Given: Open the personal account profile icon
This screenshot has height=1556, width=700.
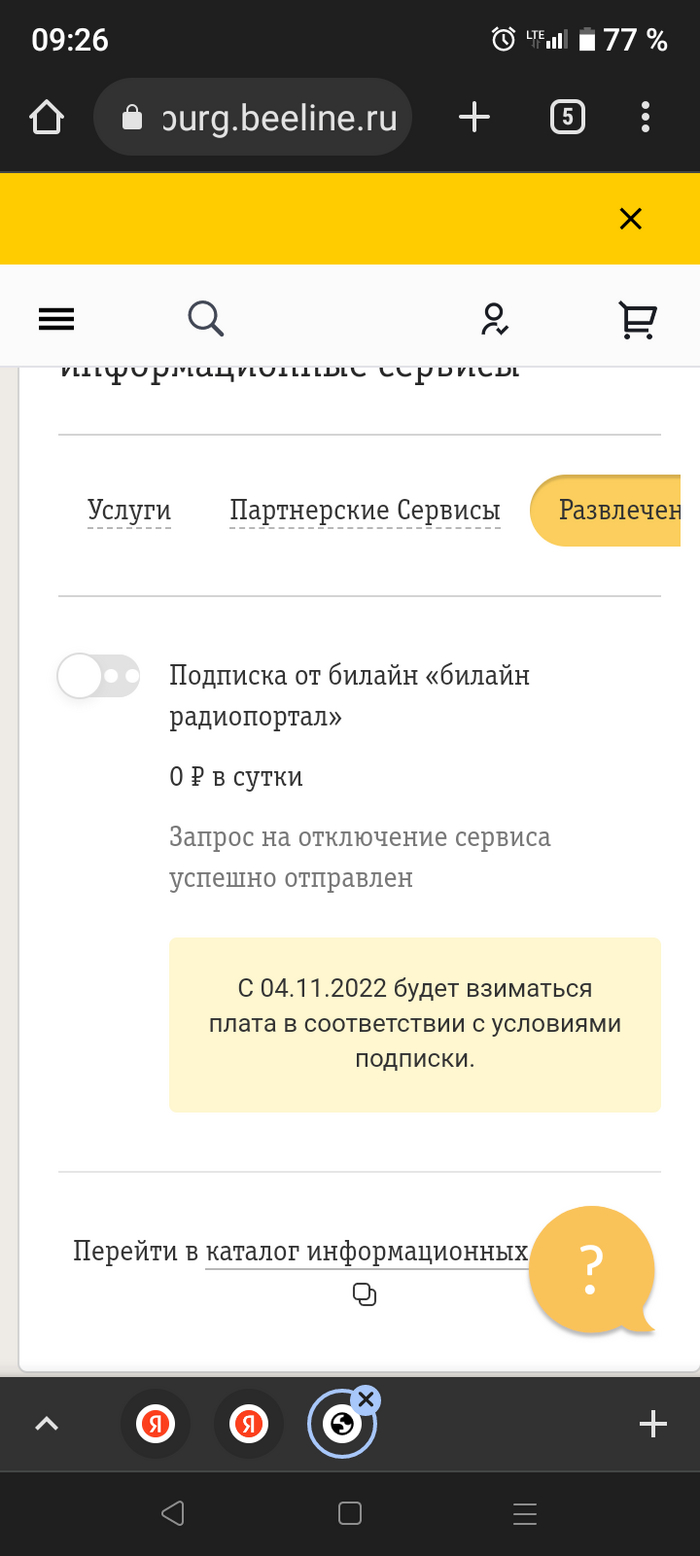Looking at the screenshot, I should point(493,319).
